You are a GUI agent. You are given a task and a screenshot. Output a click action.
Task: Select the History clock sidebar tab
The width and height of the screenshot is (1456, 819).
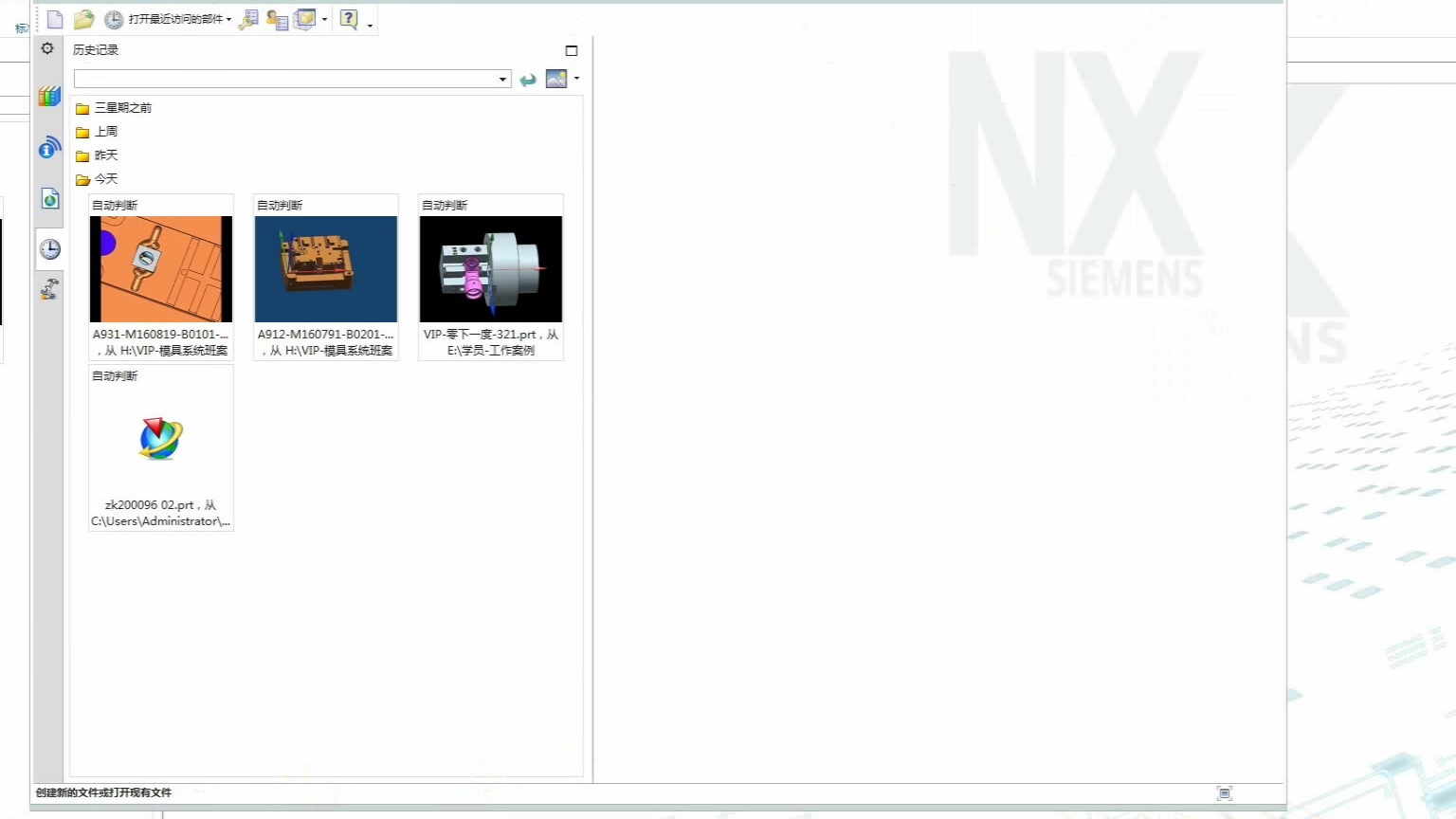(49, 249)
